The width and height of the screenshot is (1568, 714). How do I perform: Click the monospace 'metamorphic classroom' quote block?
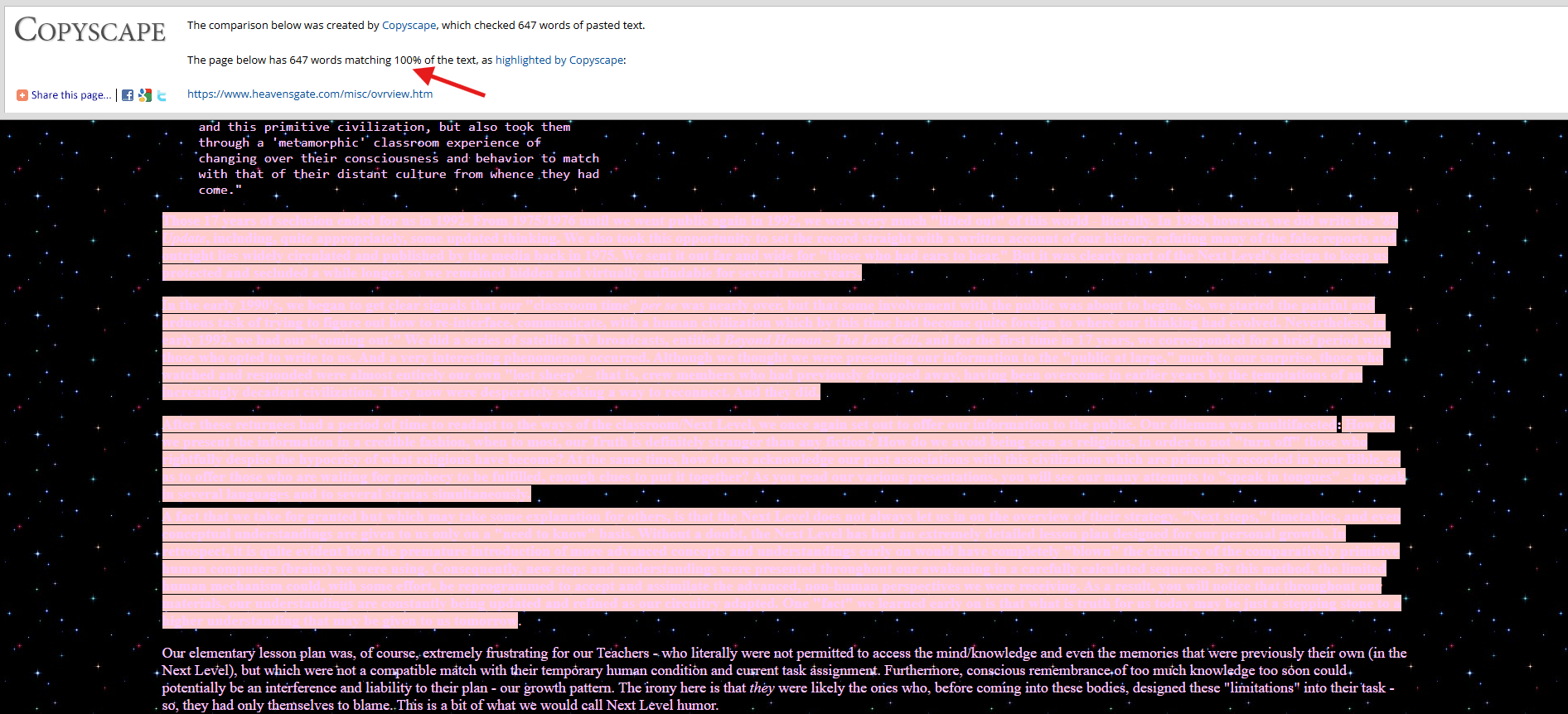tap(399, 158)
